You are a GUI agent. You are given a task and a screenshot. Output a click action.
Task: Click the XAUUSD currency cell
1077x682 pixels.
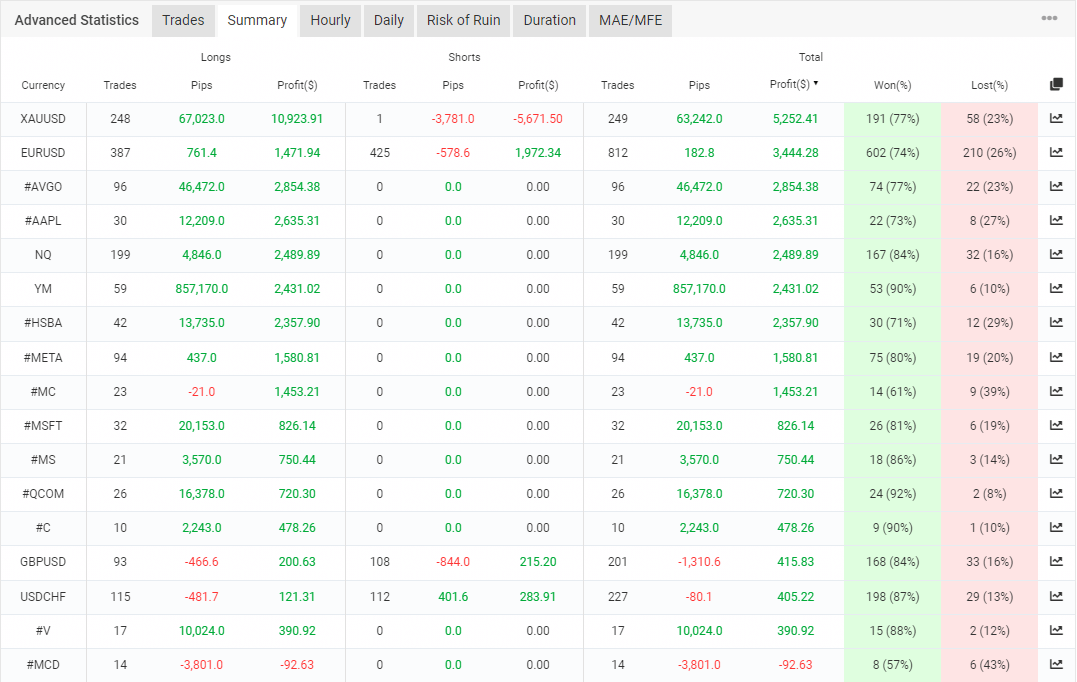tap(43, 119)
